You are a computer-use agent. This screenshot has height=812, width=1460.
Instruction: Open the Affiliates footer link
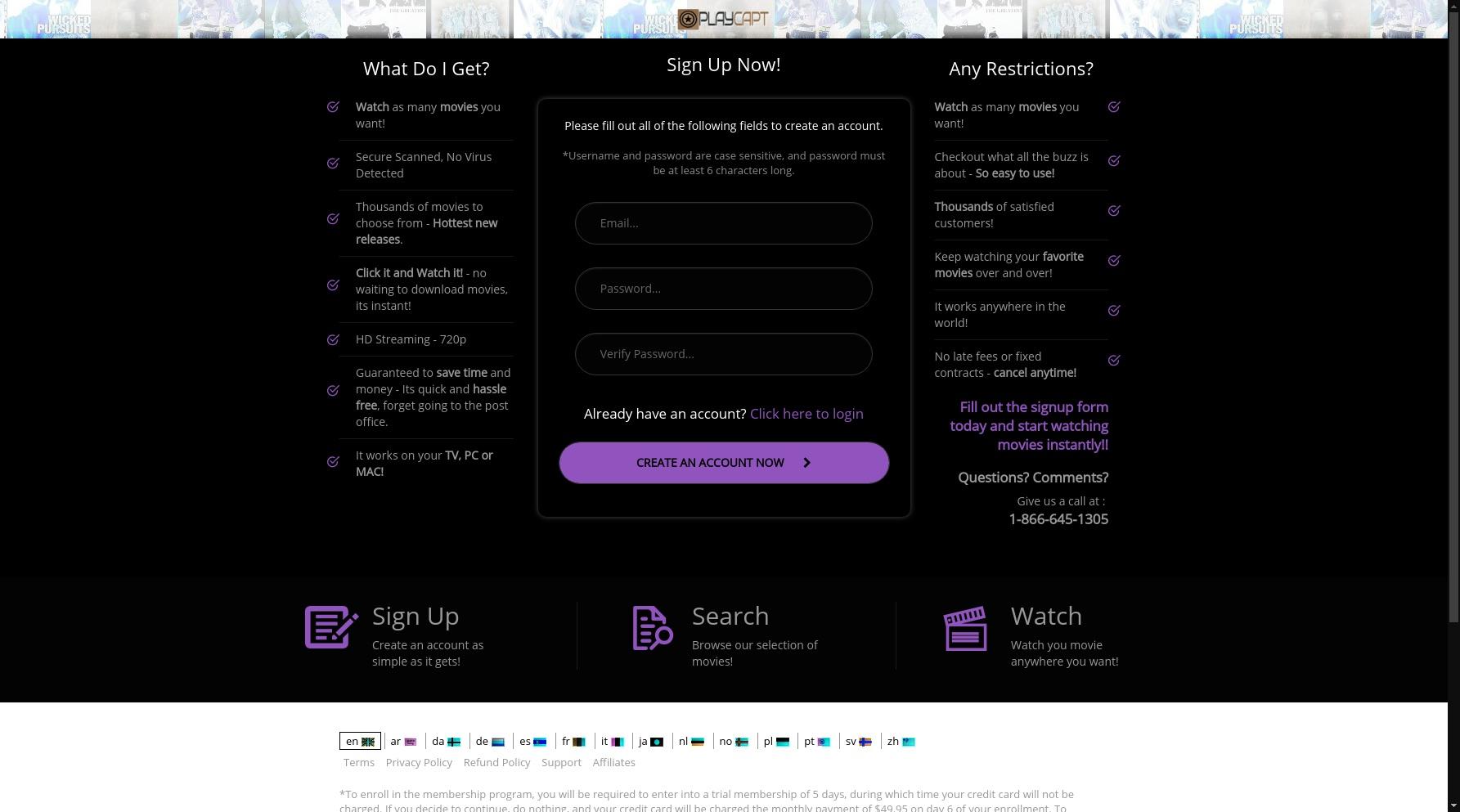tap(613, 762)
